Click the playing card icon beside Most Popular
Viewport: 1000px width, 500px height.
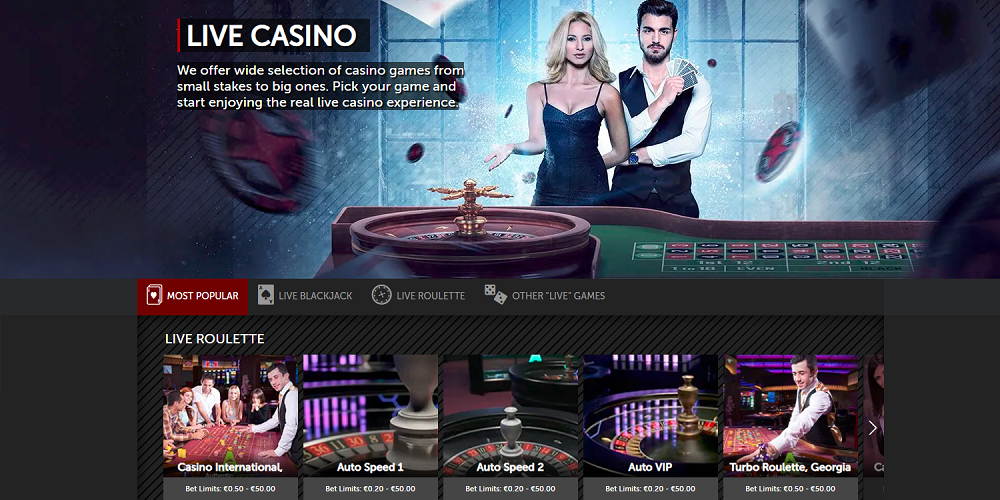coord(154,295)
